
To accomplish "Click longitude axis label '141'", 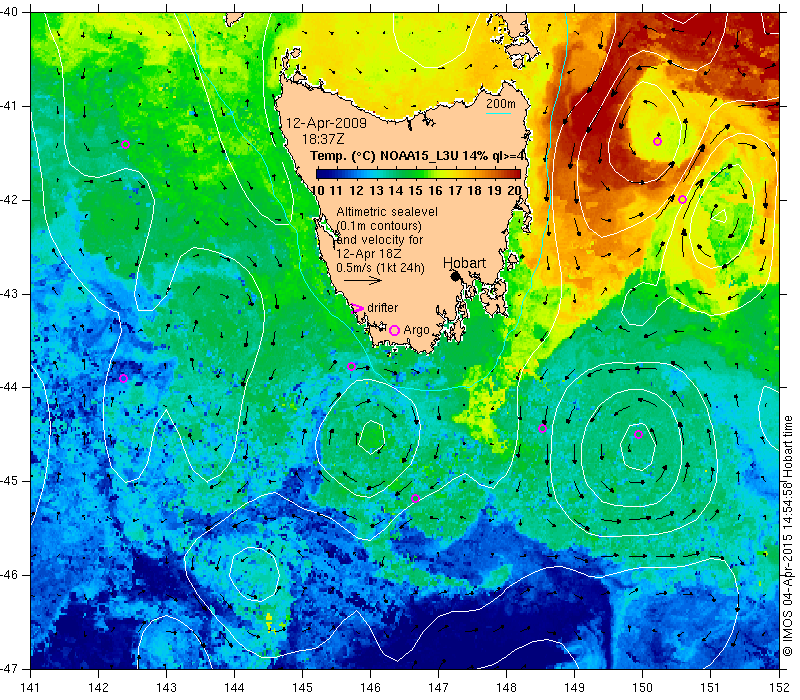I will coord(31,687).
